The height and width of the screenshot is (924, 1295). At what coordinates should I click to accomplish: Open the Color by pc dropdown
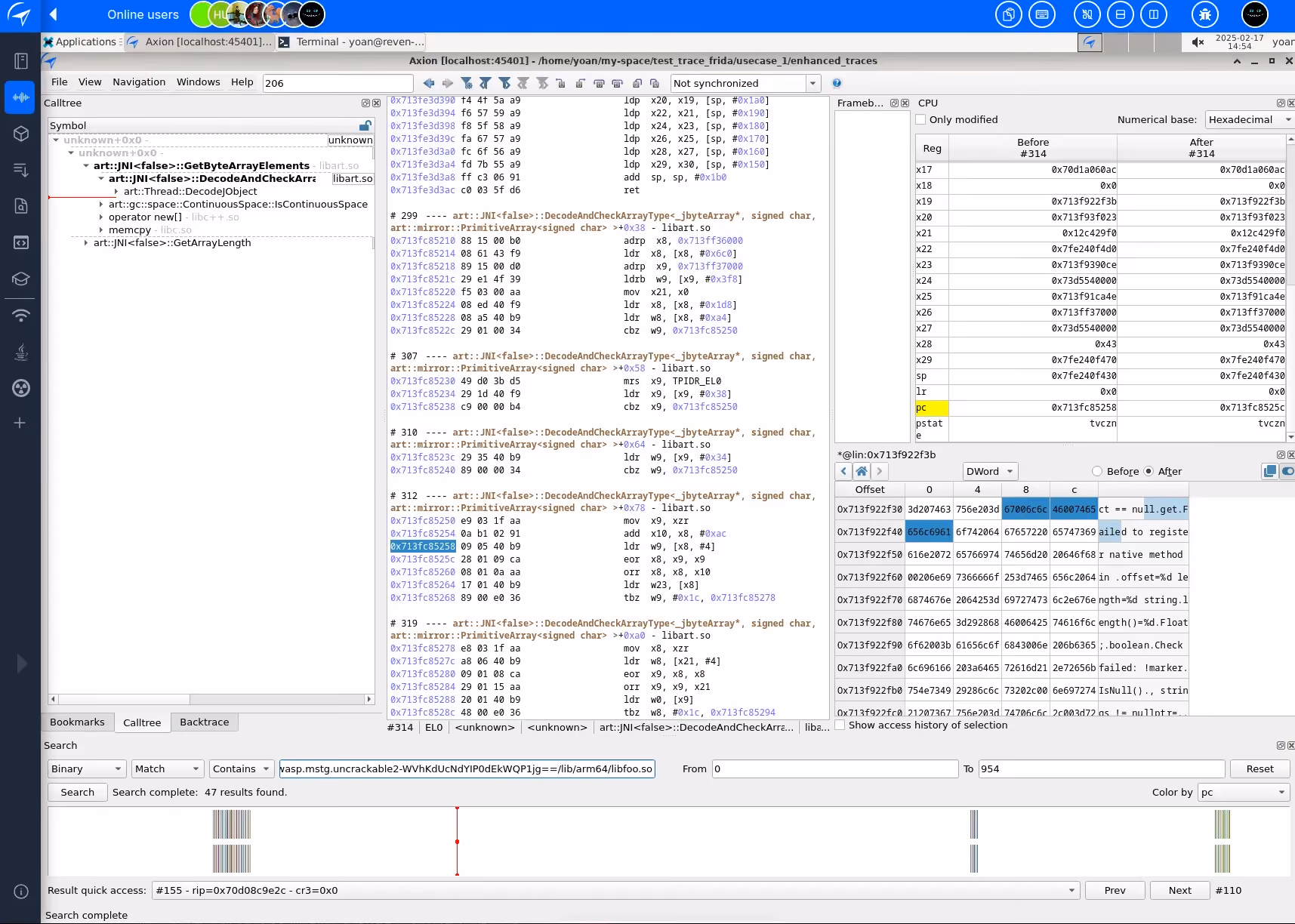click(x=1244, y=792)
